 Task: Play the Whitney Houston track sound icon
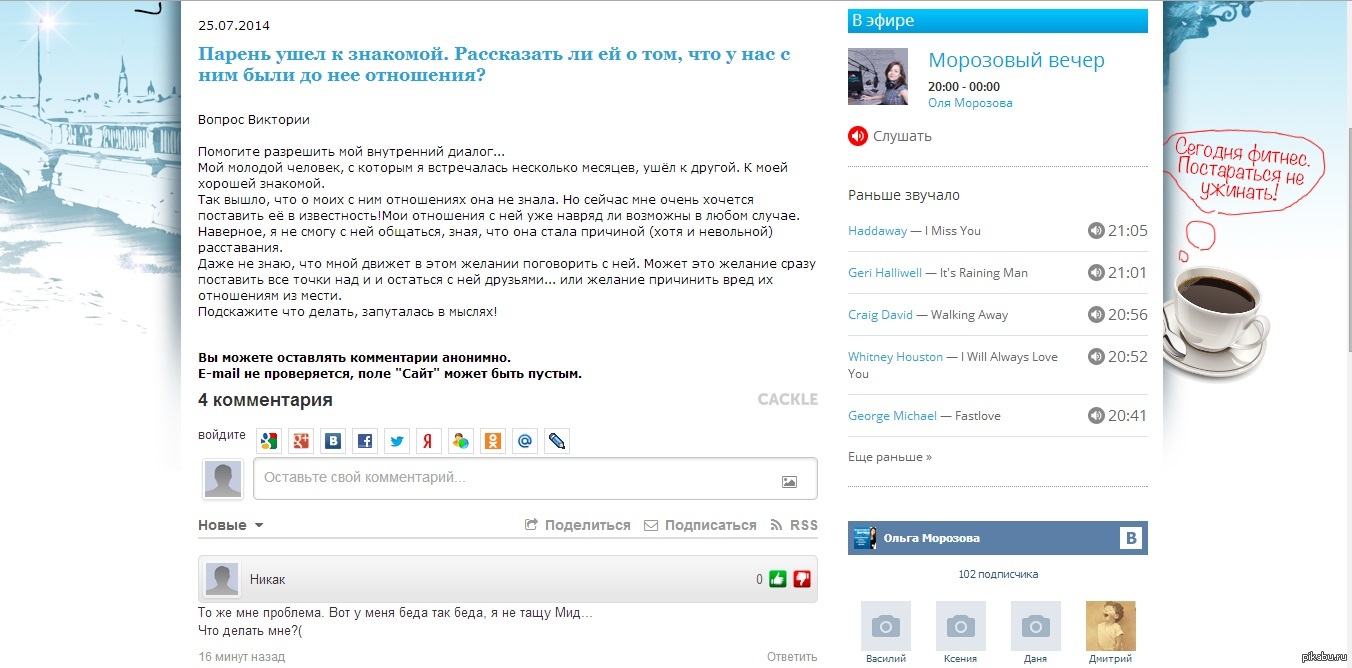tap(1096, 357)
